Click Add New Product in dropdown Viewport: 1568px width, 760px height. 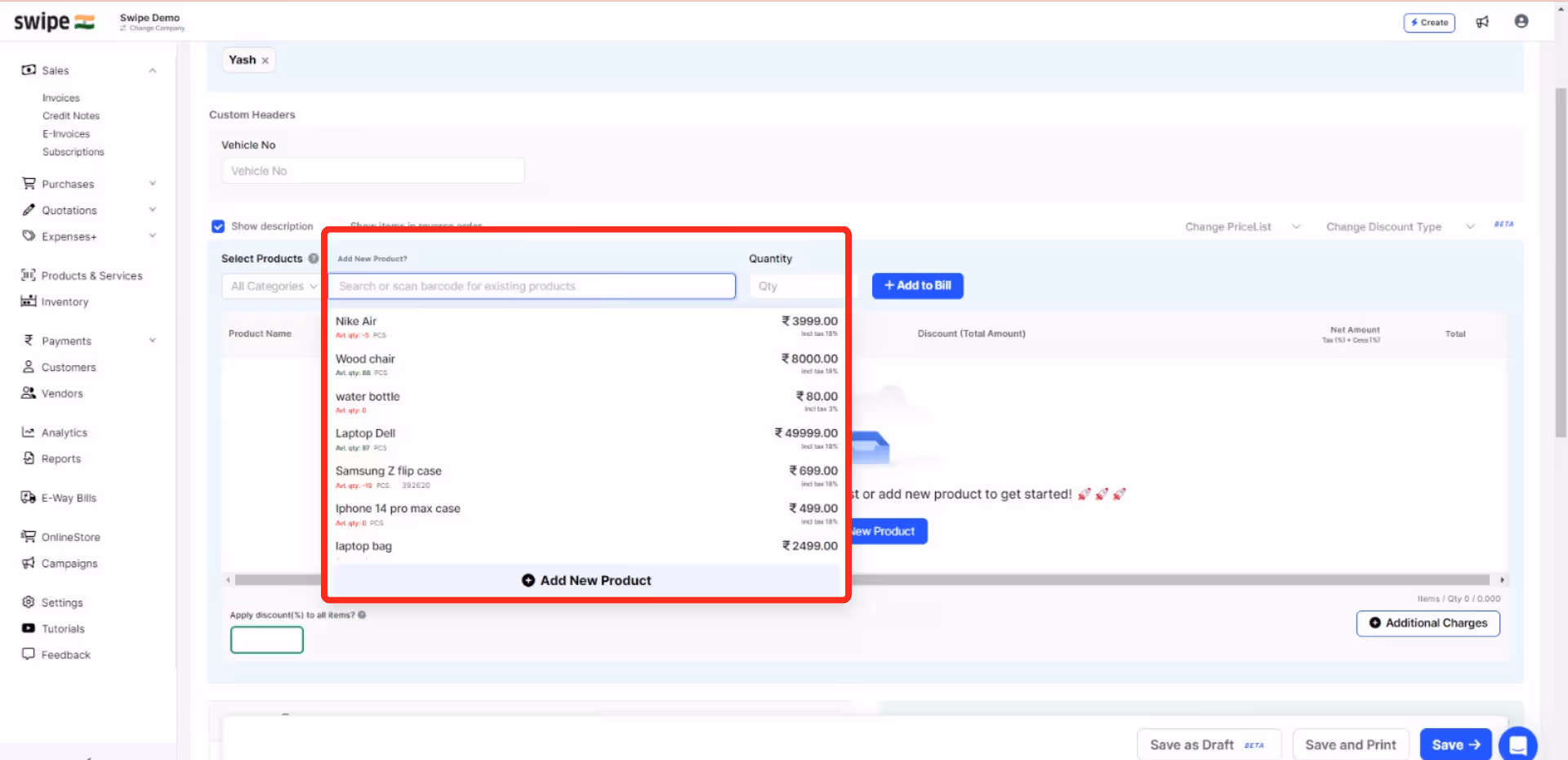tap(586, 580)
